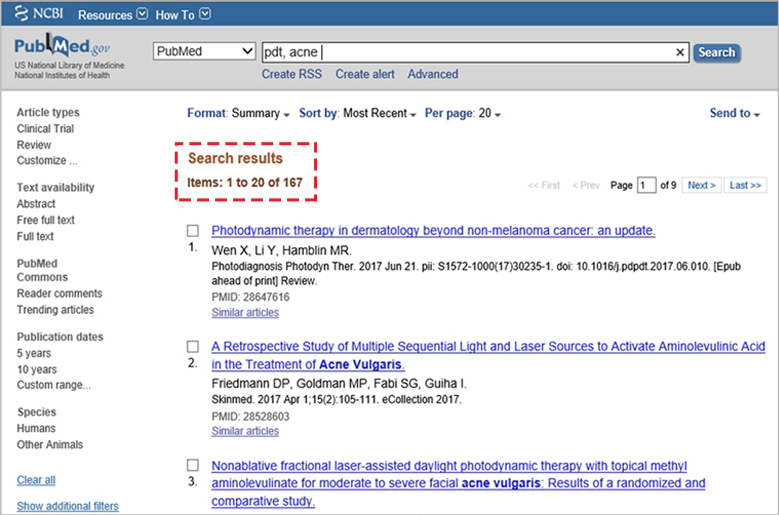Click Clear all filters link

coord(36,480)
